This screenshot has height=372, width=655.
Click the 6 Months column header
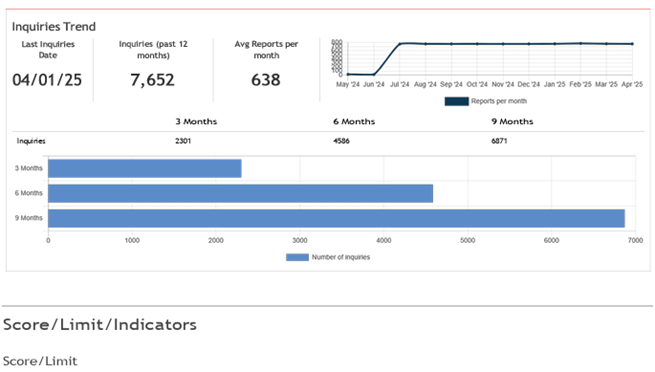354,121
